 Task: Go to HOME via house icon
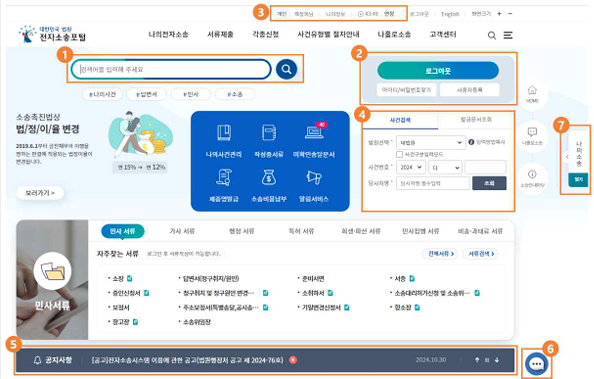click(532, 90)
